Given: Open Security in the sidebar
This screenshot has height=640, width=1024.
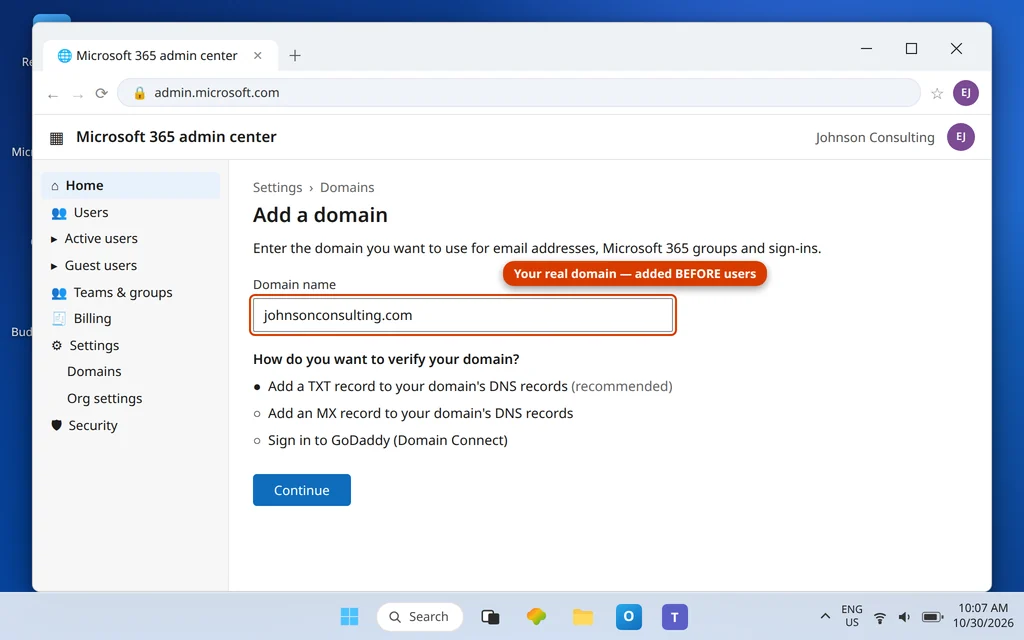Looking at the screenshot, I should 93,425.
